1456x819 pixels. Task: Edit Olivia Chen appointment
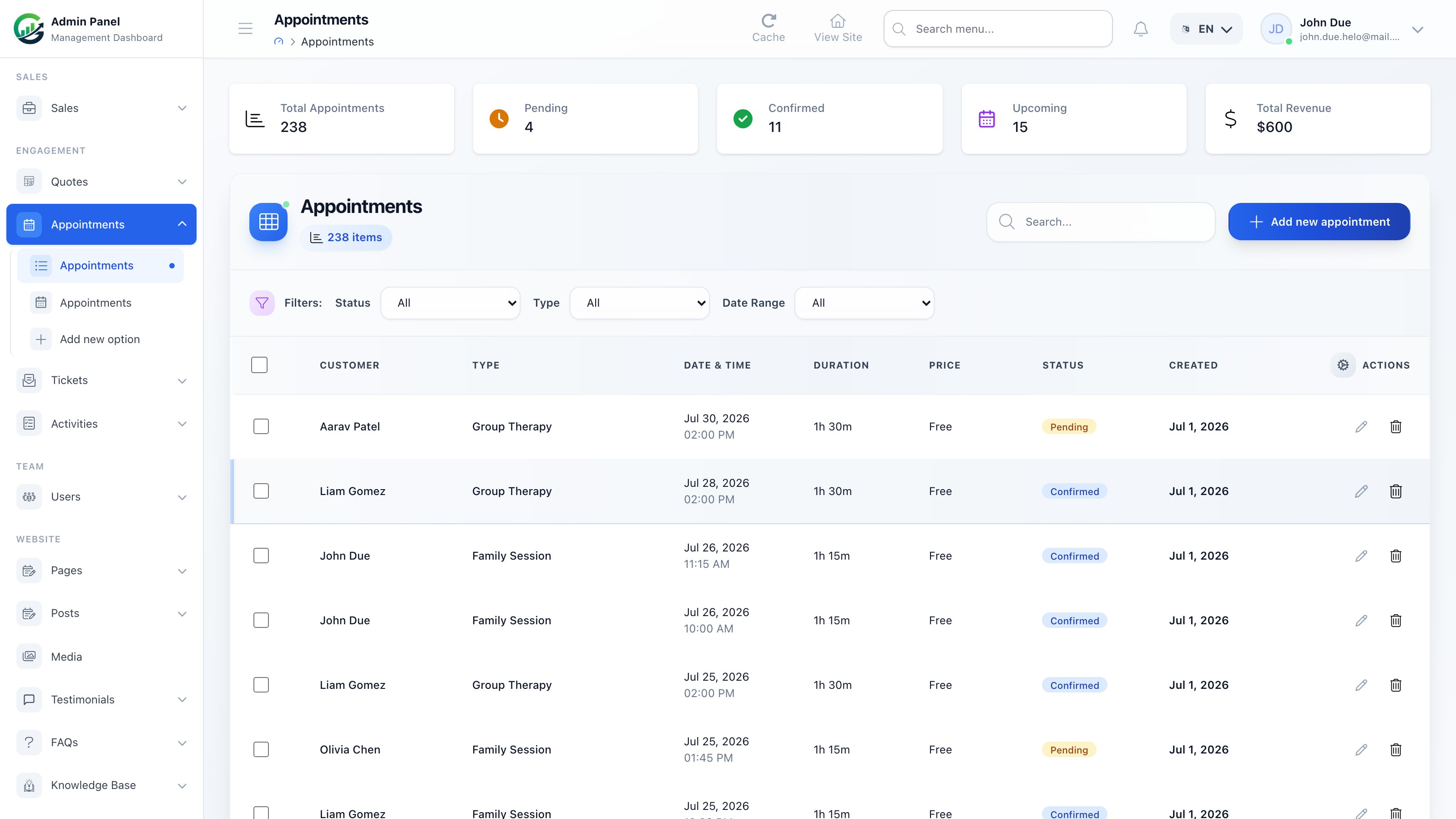tap(1361, 749)
